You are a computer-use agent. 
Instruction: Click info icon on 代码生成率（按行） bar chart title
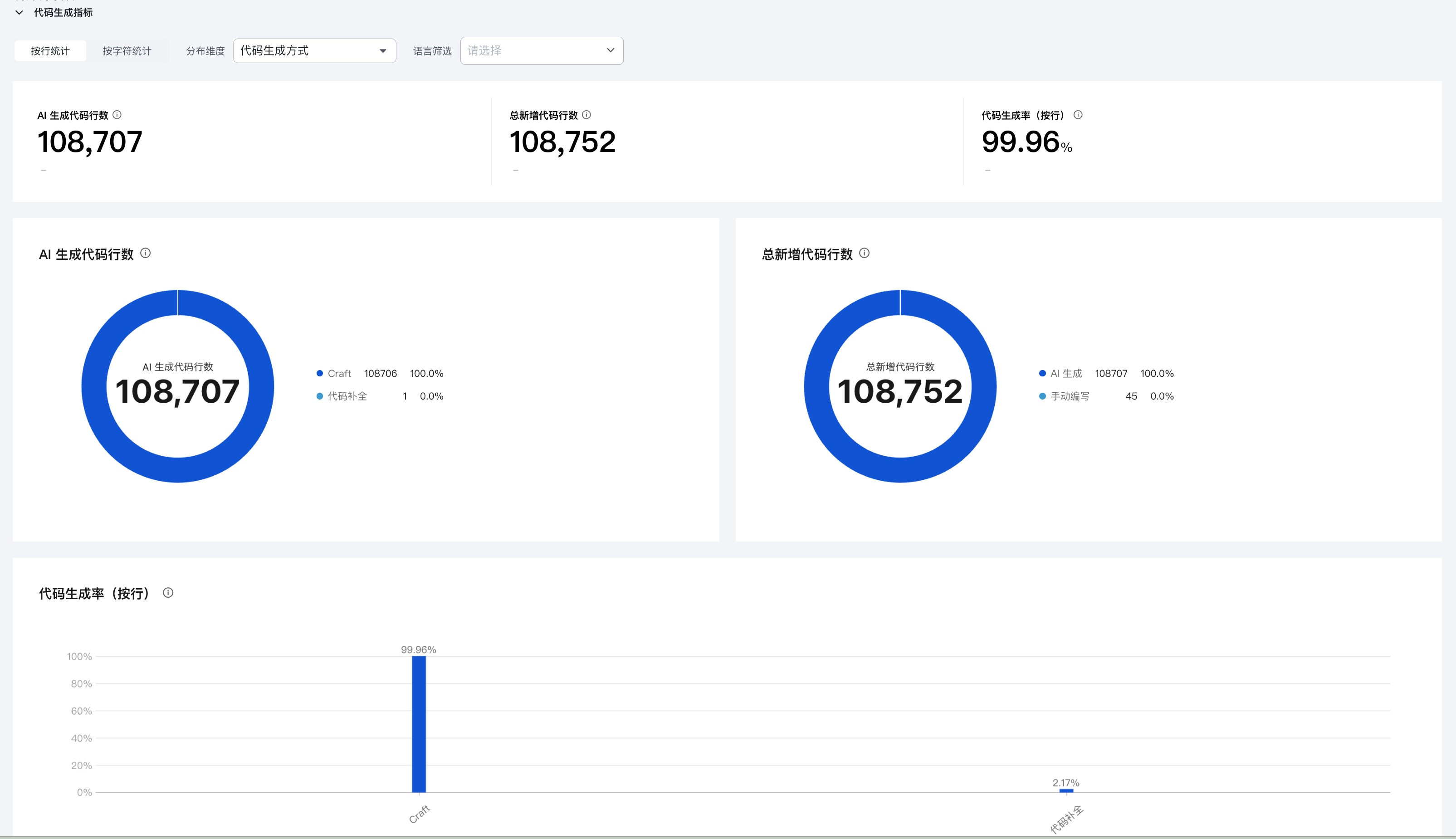[x=168, y=592]
